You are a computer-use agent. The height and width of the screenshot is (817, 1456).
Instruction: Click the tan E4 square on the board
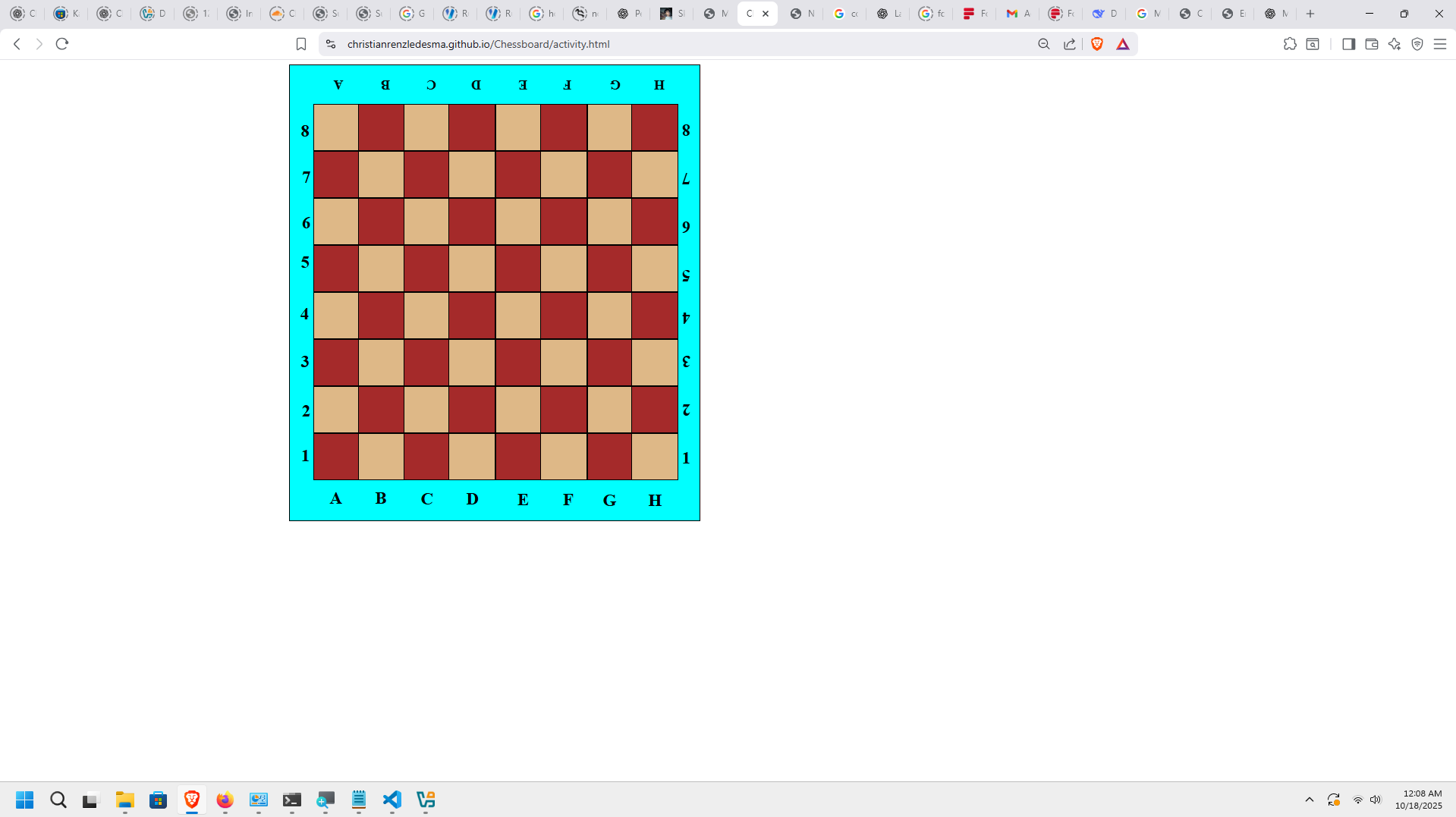tap(518, 316)
